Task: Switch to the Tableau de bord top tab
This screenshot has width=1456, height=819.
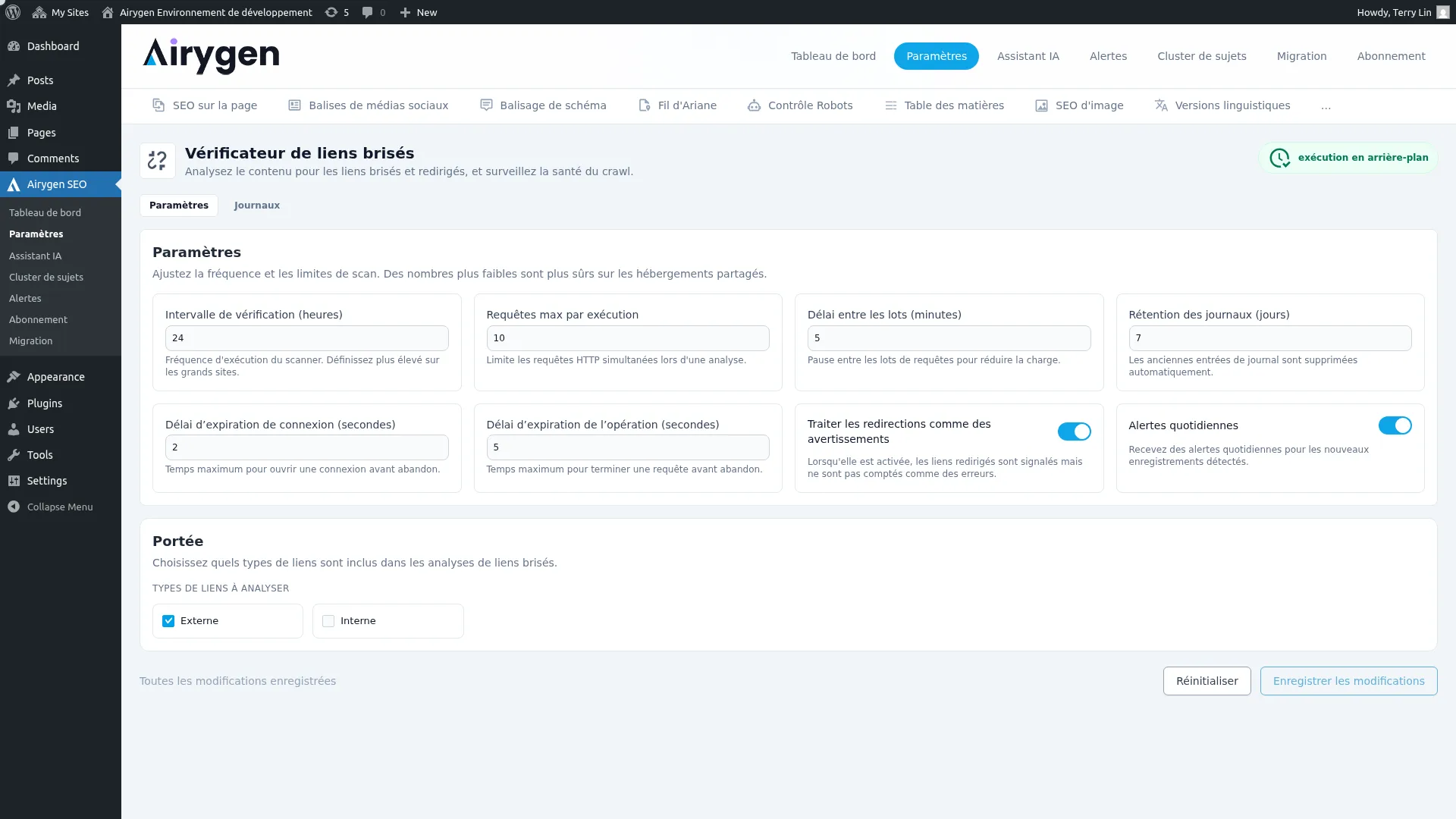Action: click(x=833, y=56)
